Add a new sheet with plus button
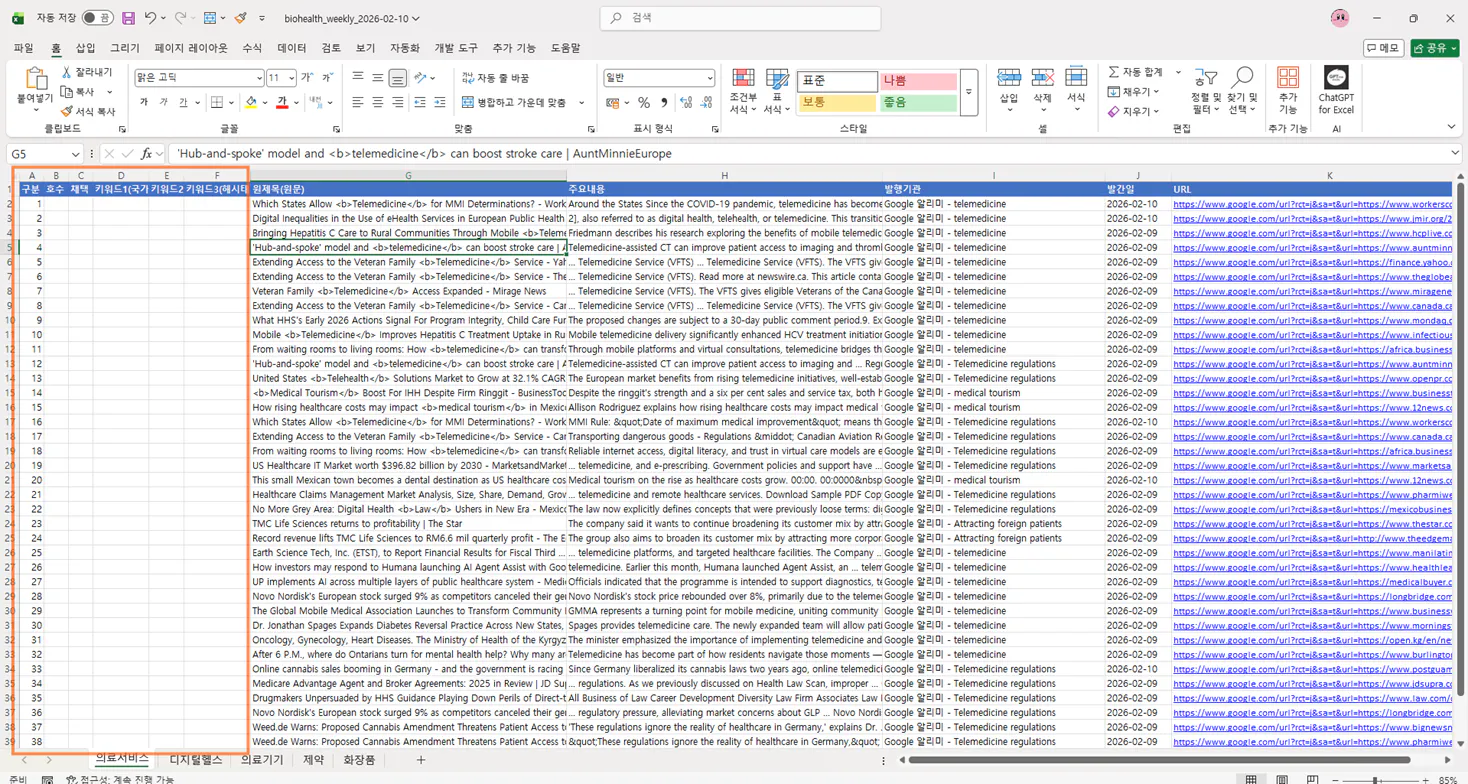 [421, 761]
